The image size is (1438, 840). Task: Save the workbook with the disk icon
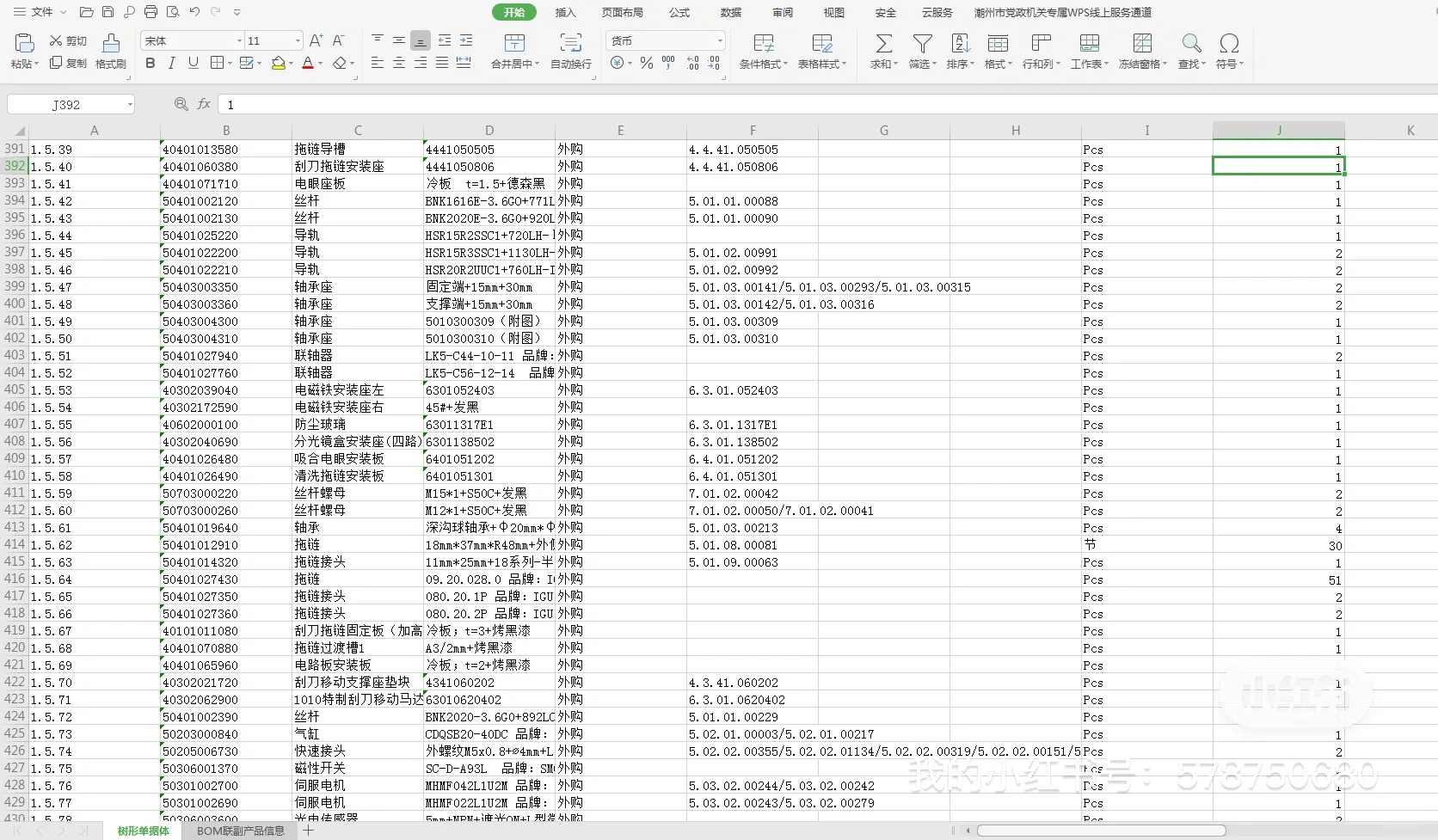108,12
